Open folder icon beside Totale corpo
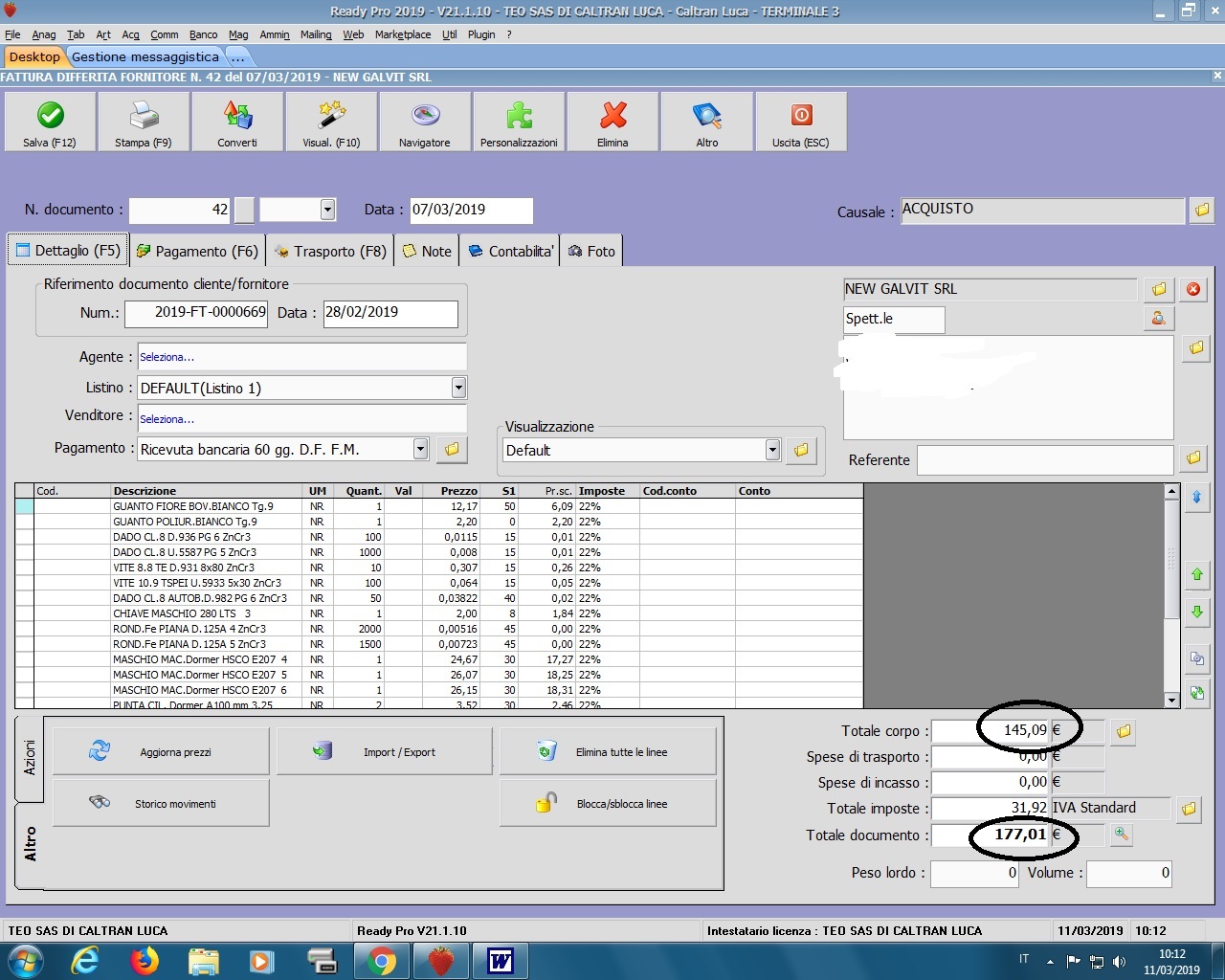 1124,732
